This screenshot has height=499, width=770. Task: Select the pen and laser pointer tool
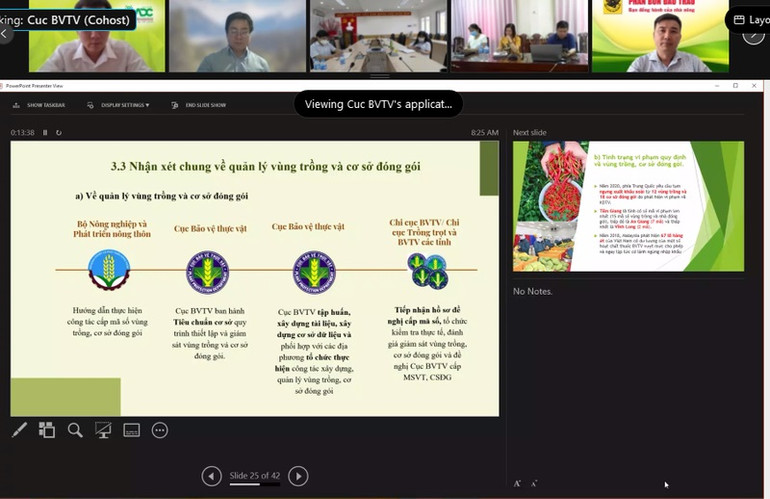[19, 430]
